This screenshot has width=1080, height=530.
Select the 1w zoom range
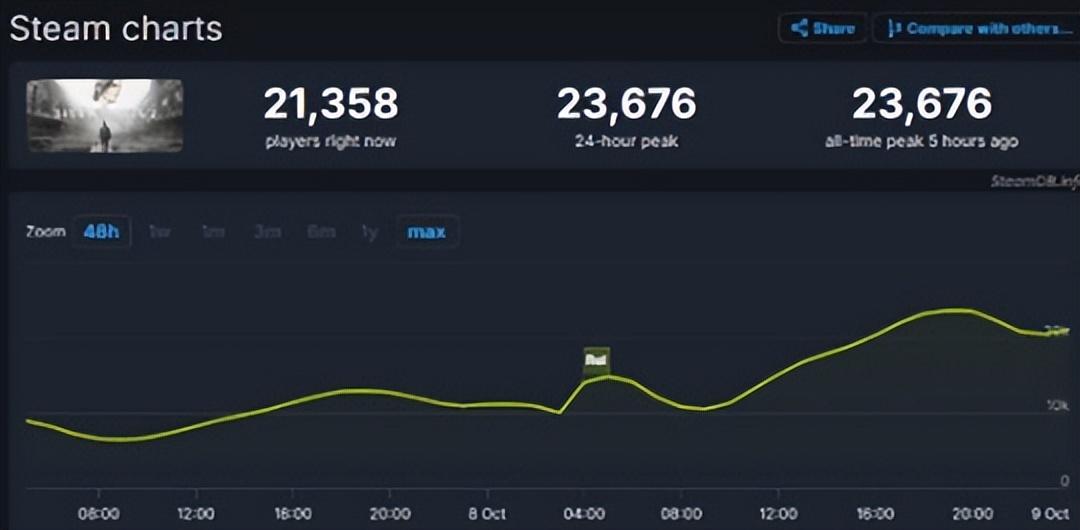pos(160,232)
